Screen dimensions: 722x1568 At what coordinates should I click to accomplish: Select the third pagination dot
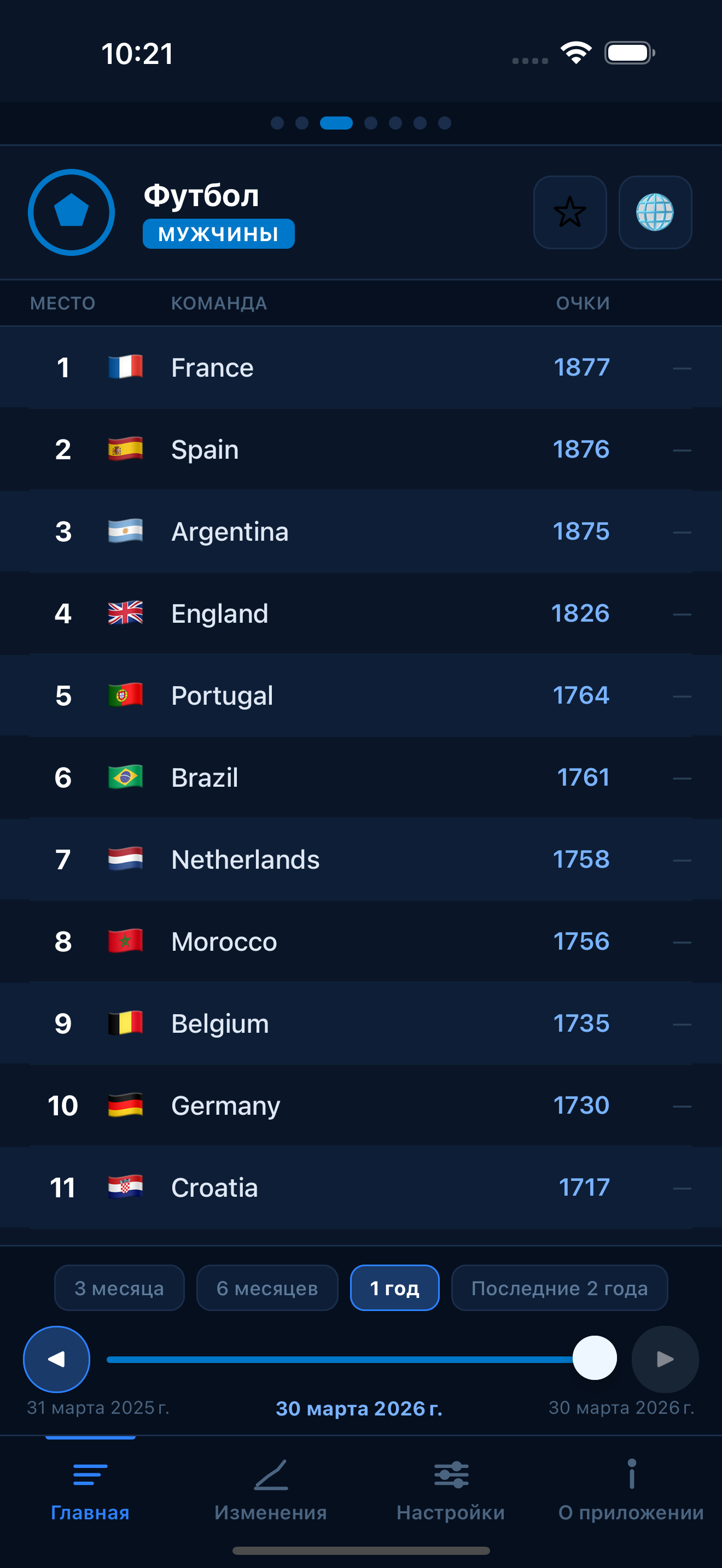[x=336, y=123]
